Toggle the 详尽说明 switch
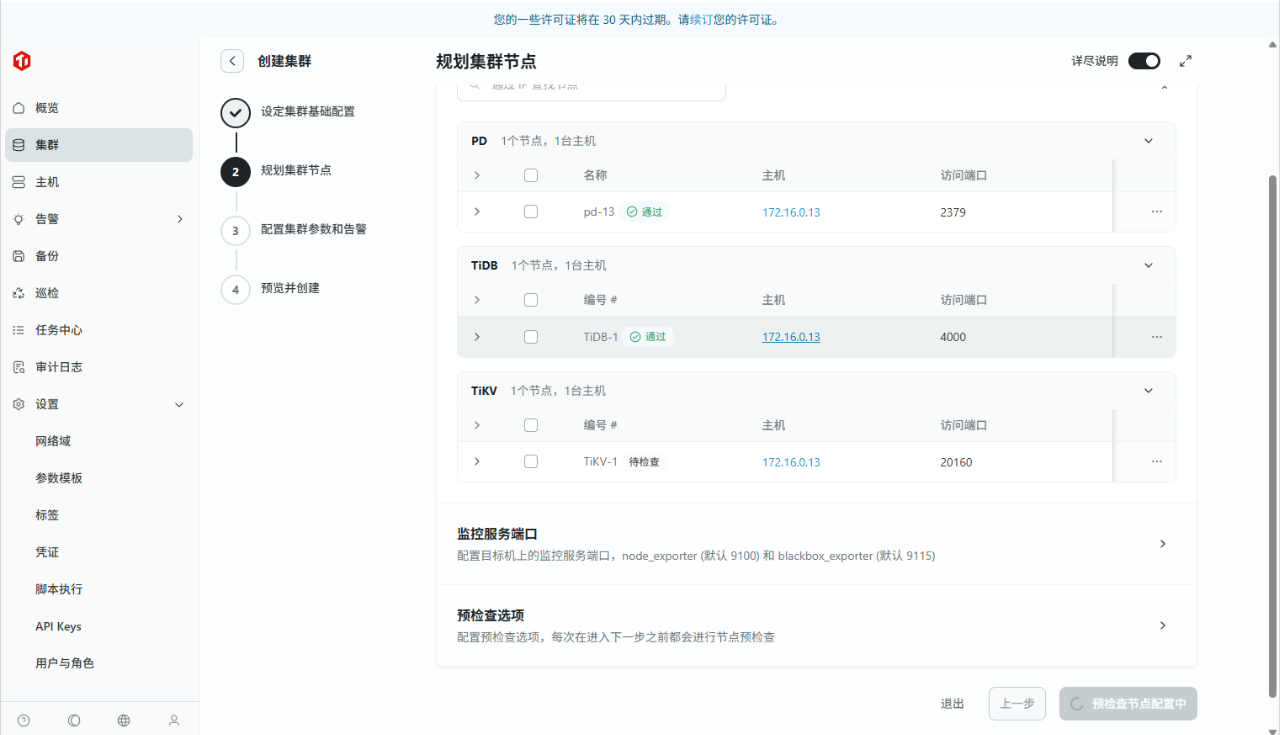 click(1145, 61)
